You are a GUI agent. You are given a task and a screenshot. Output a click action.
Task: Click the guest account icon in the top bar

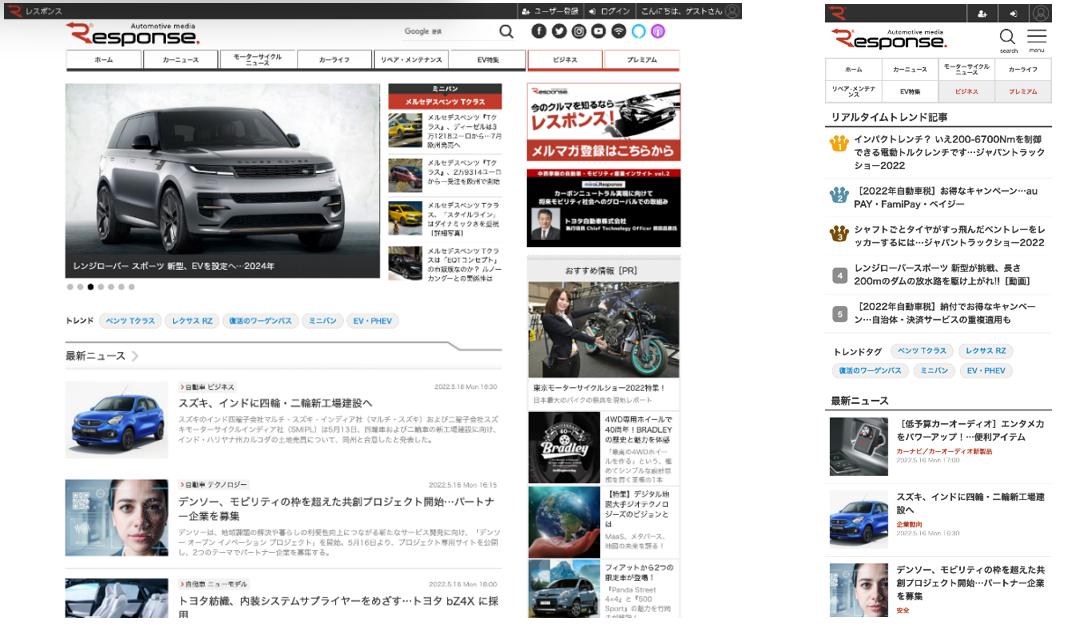tap(731, 11)
